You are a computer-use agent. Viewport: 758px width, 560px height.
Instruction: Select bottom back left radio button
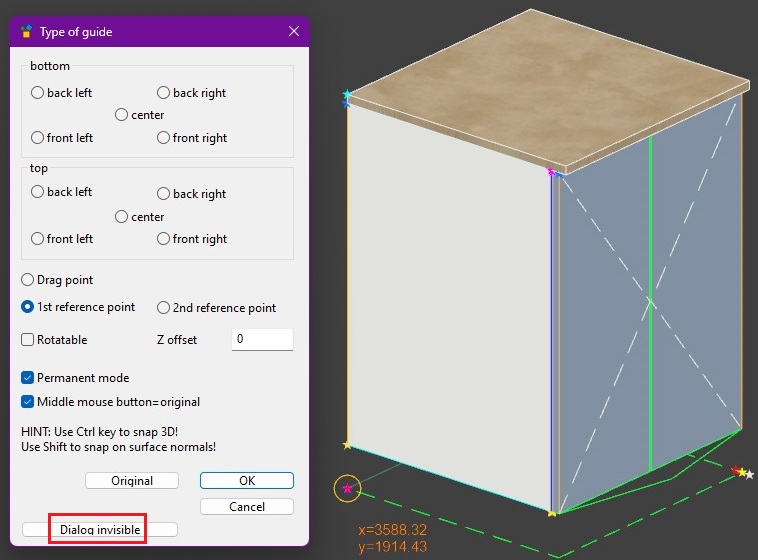click(x=37, y=92)
